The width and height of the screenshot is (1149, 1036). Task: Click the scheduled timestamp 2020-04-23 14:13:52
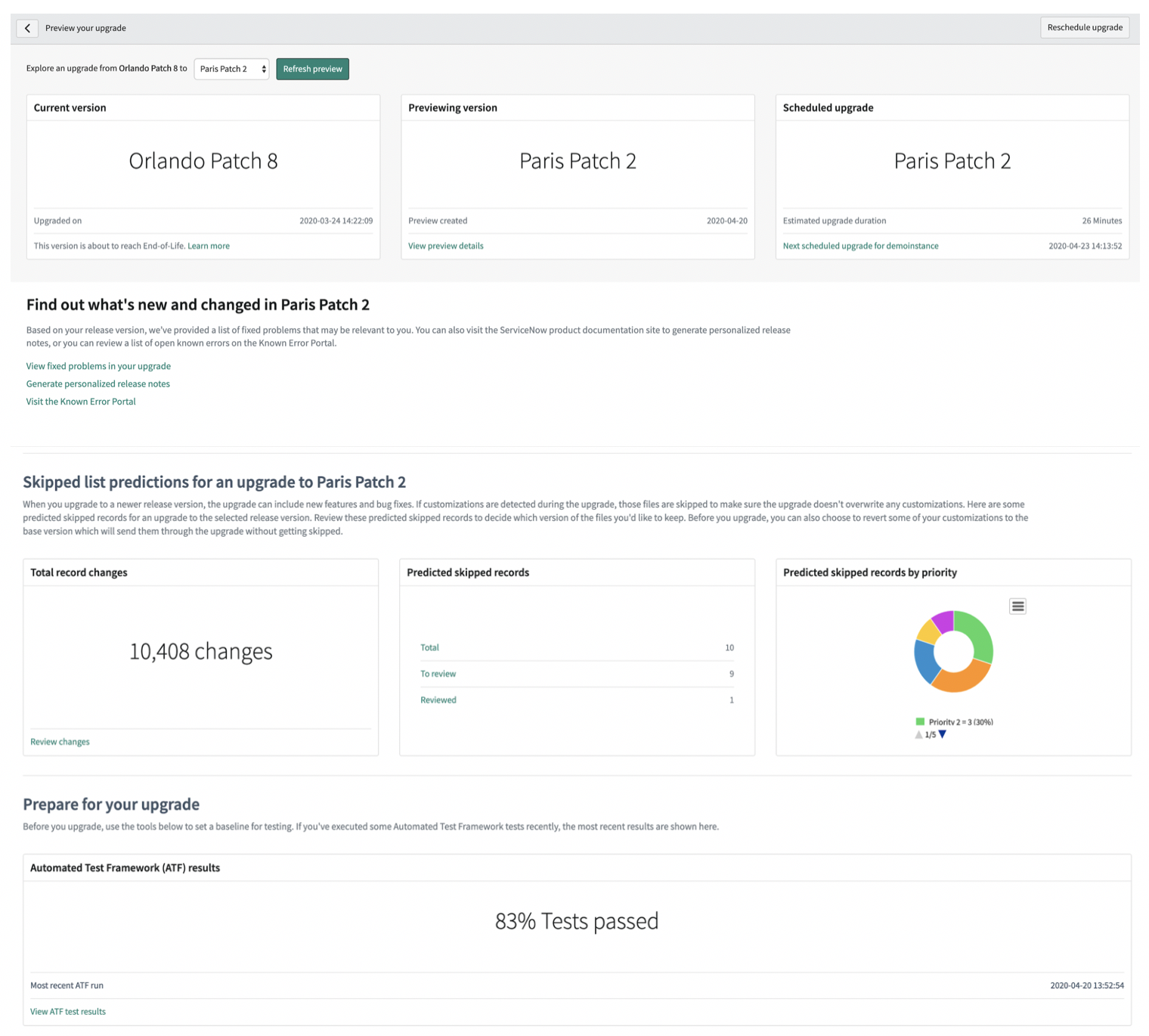tap(1086, 246)
